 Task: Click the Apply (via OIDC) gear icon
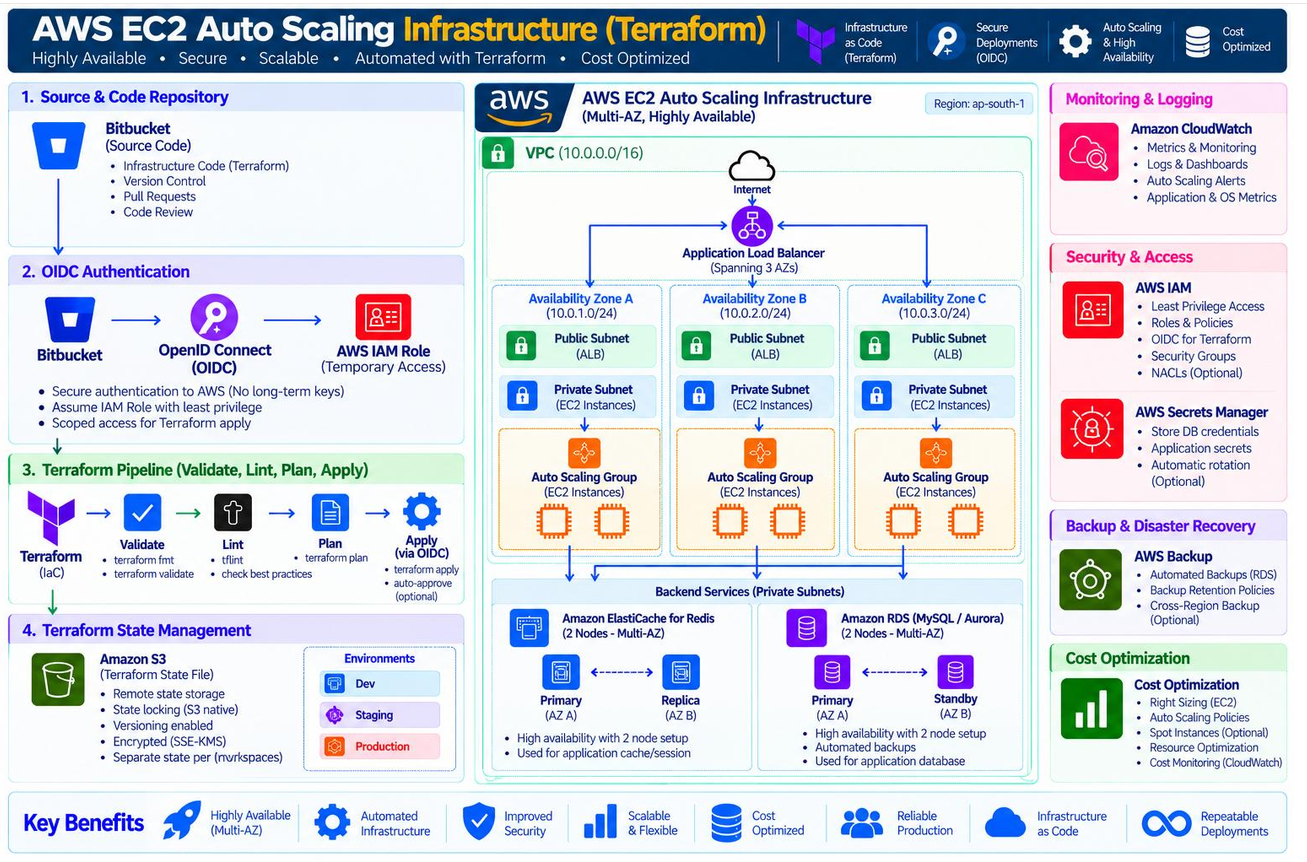coord(421,512)
